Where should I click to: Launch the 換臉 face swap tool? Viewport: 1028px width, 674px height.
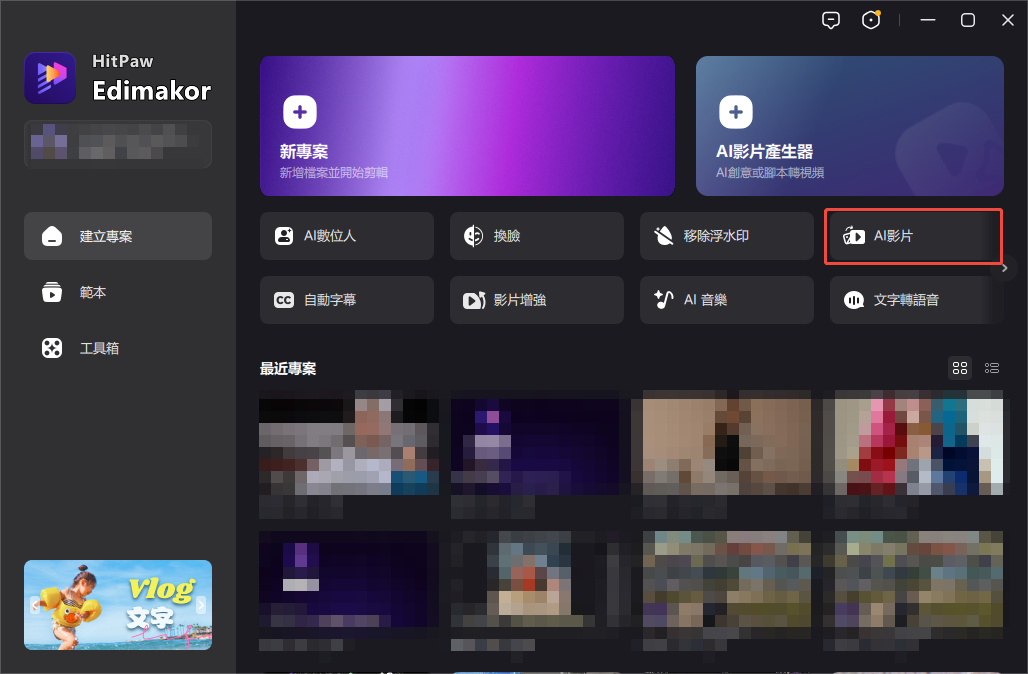pyautogui.click(x=536, y=236)
